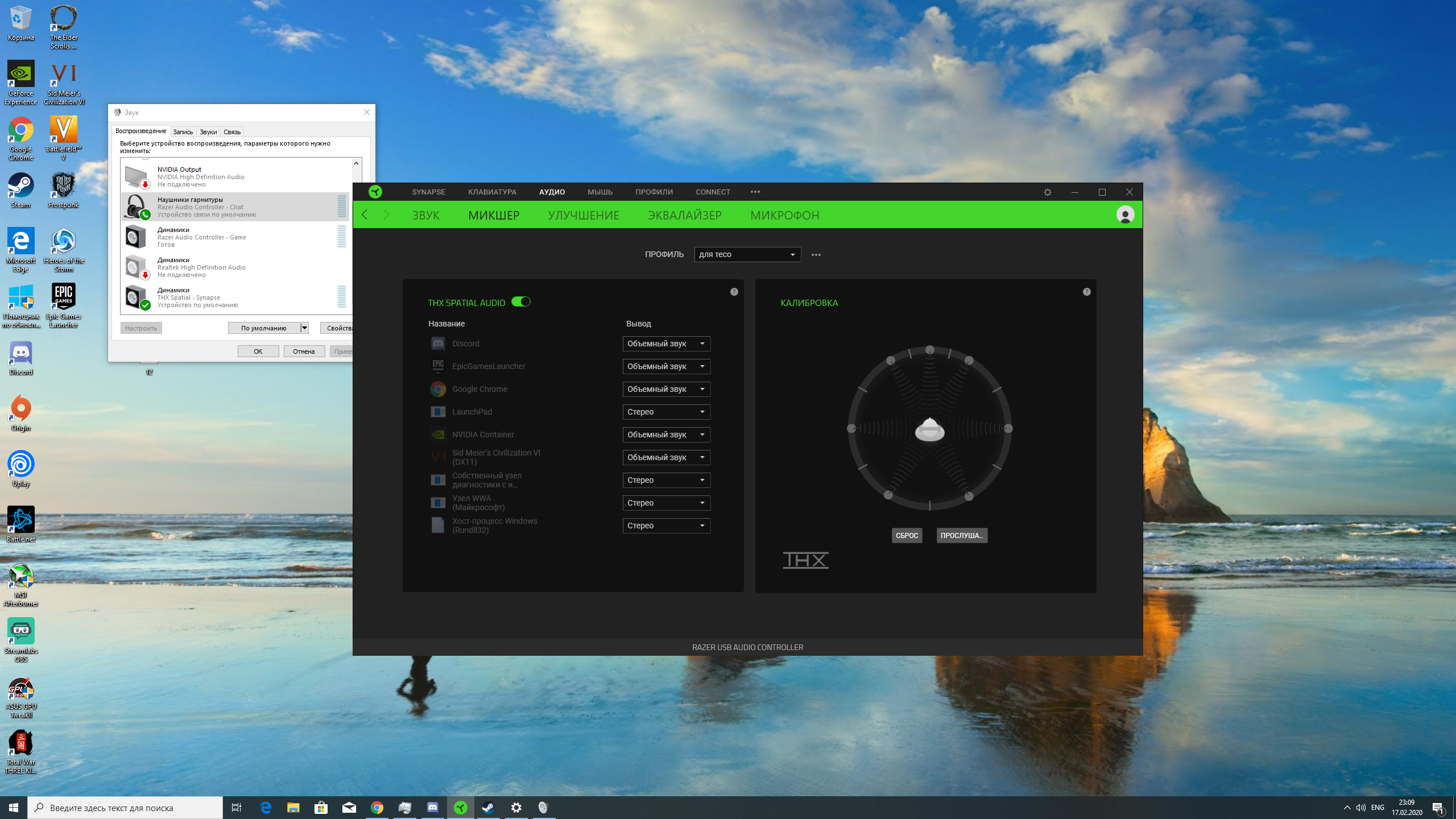Open profile options three-dot menu
This screenshot has height=819, width=1456.
pyautogui.click(x=816, y=255)
